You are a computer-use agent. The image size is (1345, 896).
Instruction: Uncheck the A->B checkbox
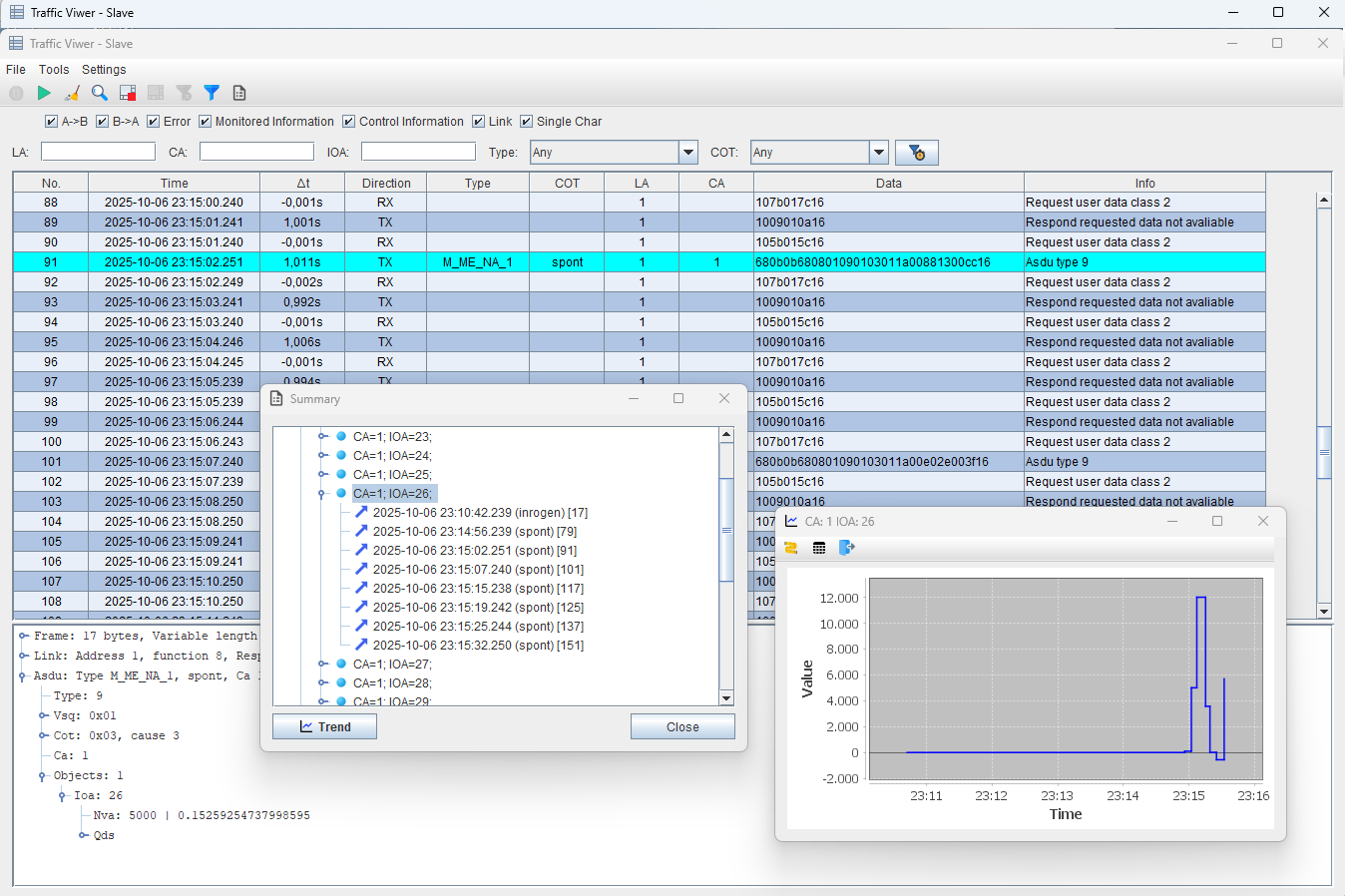click(52, 122)
